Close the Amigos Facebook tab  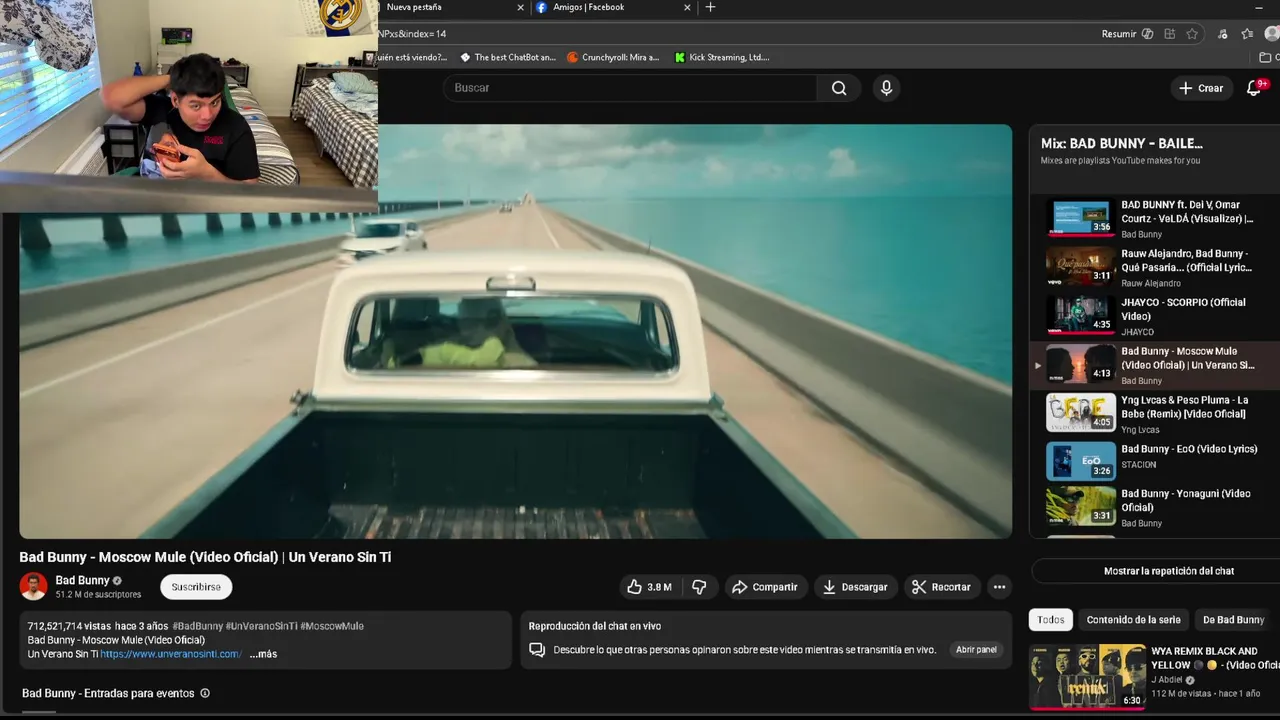pos(687,7)
